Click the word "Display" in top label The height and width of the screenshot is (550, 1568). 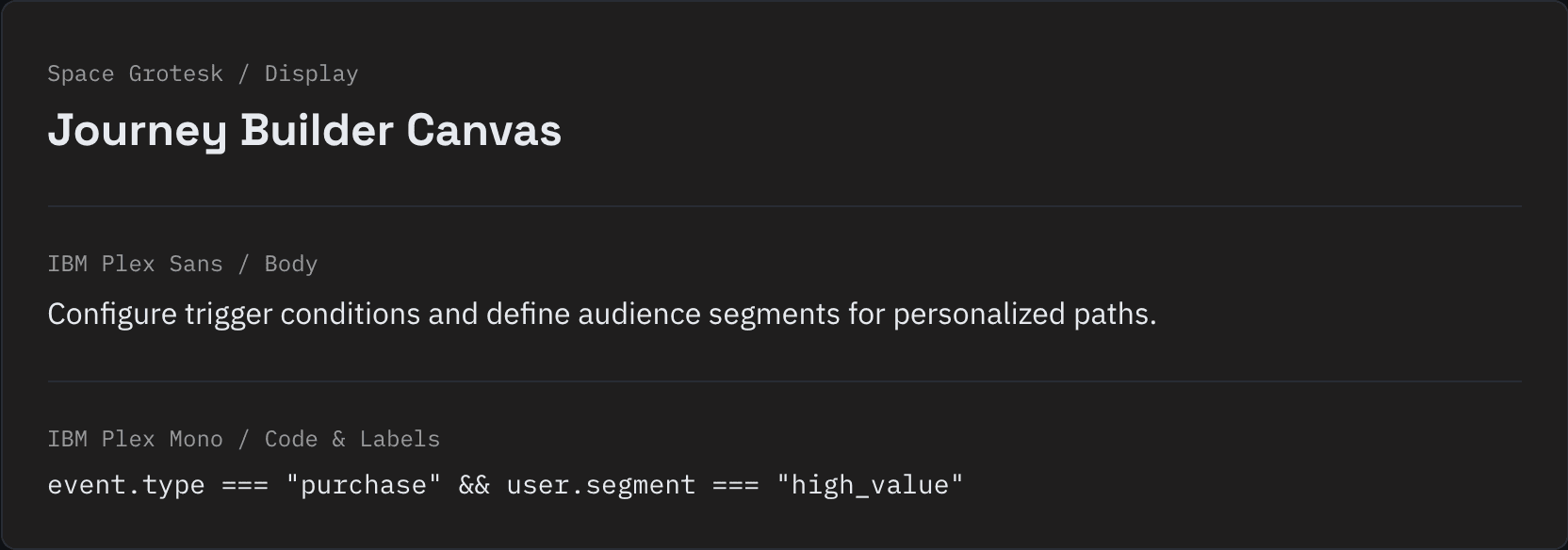coord(311,73)
